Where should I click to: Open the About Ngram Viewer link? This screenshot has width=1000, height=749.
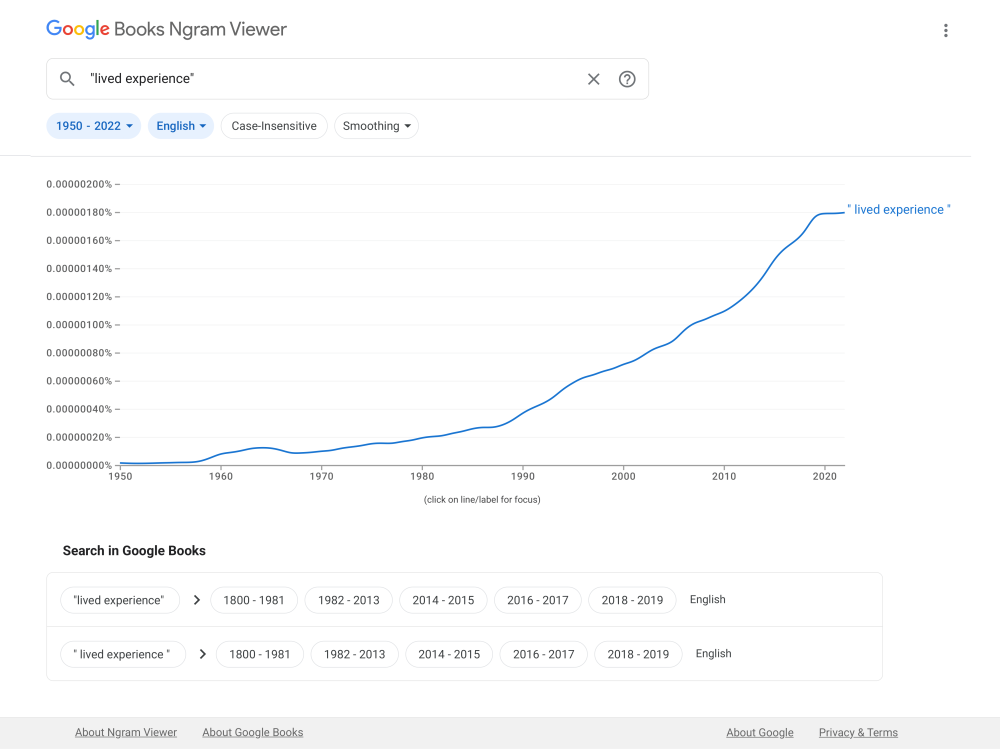pyautogui.click(x=126, y=732)
